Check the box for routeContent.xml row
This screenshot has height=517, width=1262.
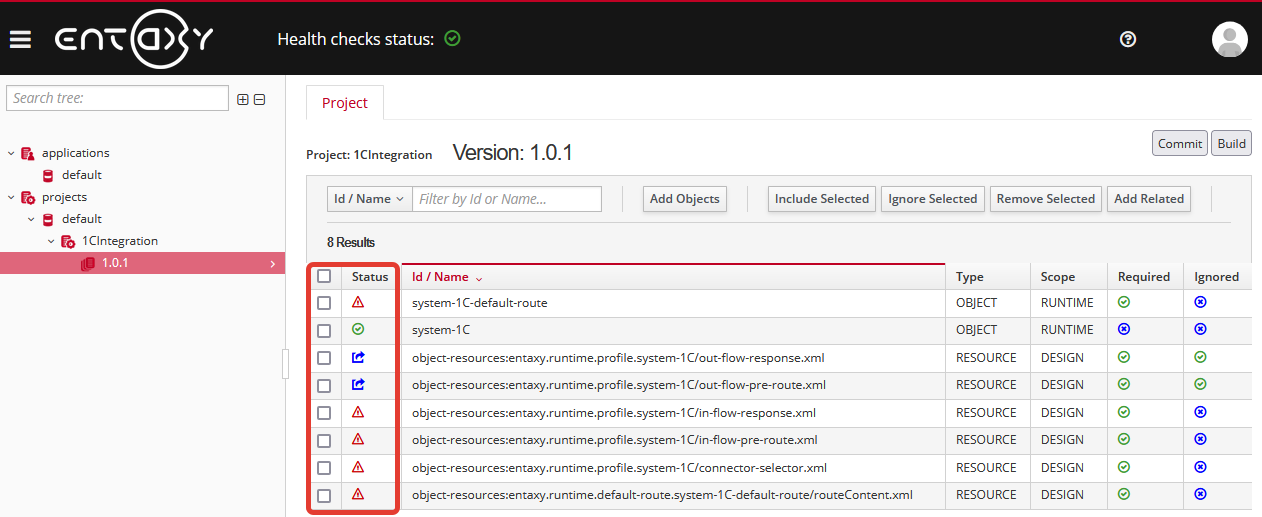[324, 495]
